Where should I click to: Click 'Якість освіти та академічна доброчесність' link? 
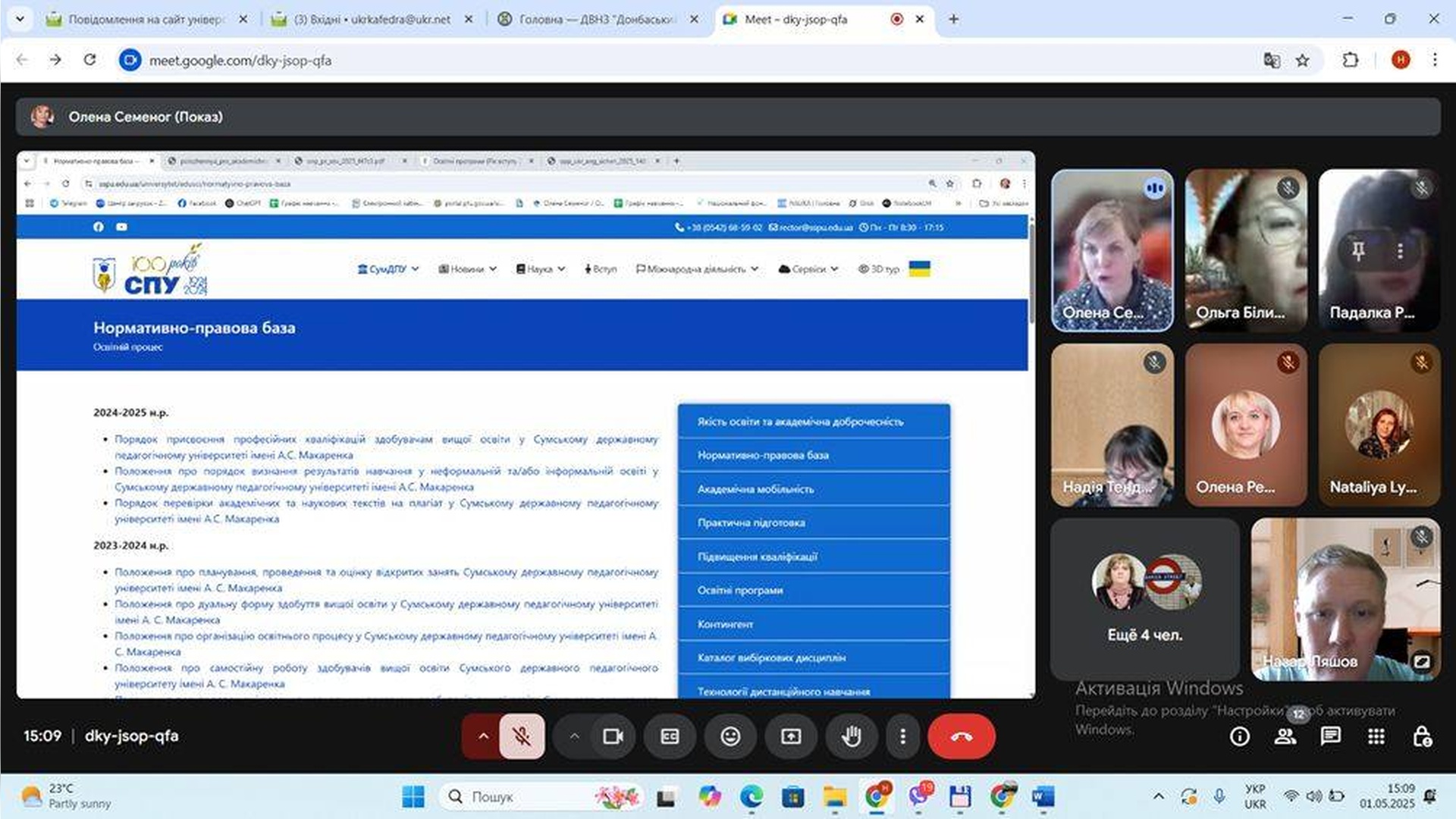(800, 422)
